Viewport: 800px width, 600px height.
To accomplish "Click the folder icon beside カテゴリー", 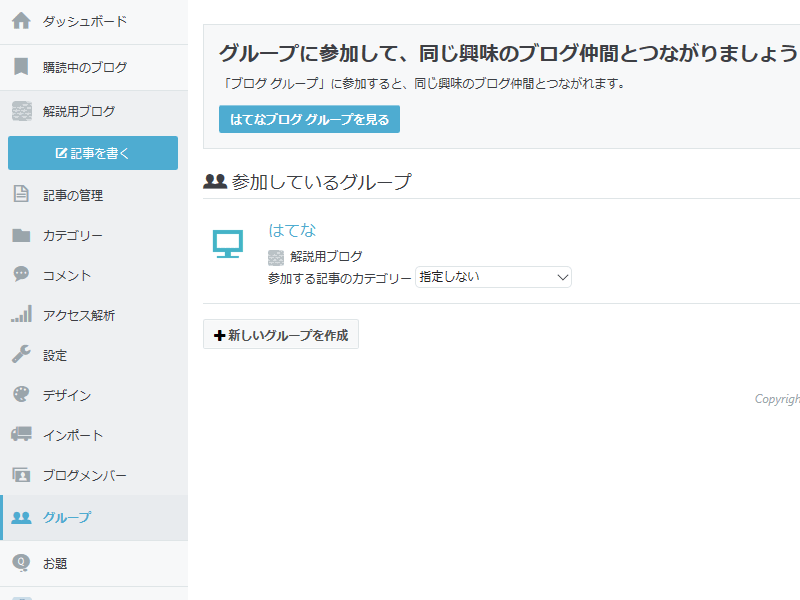I will coord(21,235).
